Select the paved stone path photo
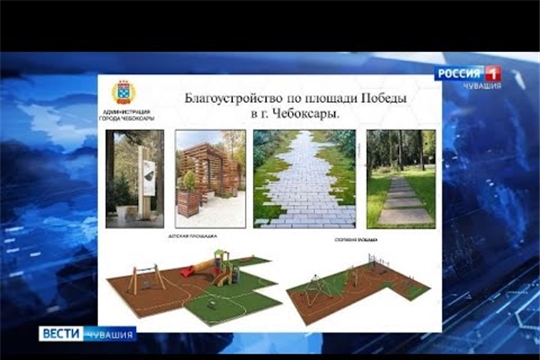The image size is (540, 360). tap(304, 179)
